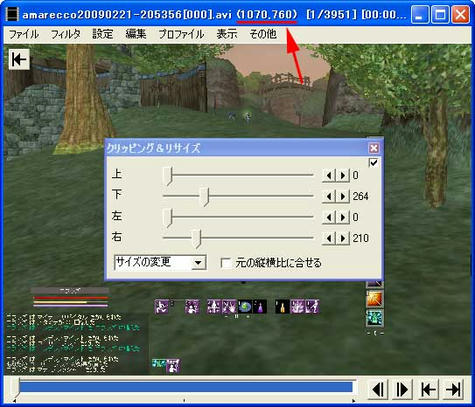The width and height of the screenshot is (475, 407).
Task: Increase the 上 value with the right arrow
Action: click(x=343, y=175)
